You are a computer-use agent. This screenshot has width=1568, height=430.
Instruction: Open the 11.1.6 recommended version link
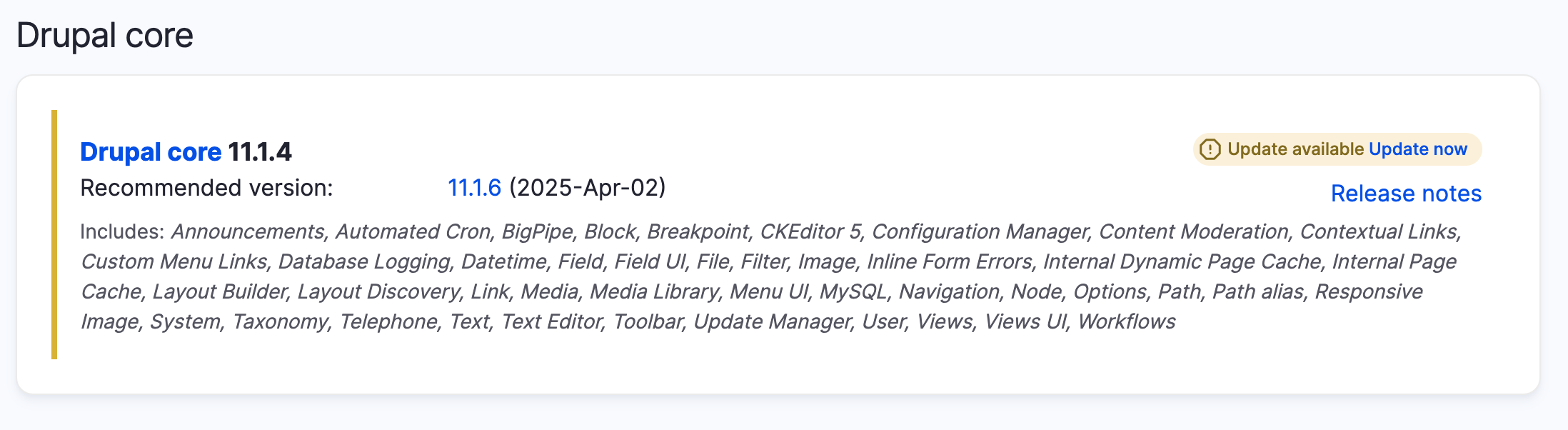pos(474,188)
